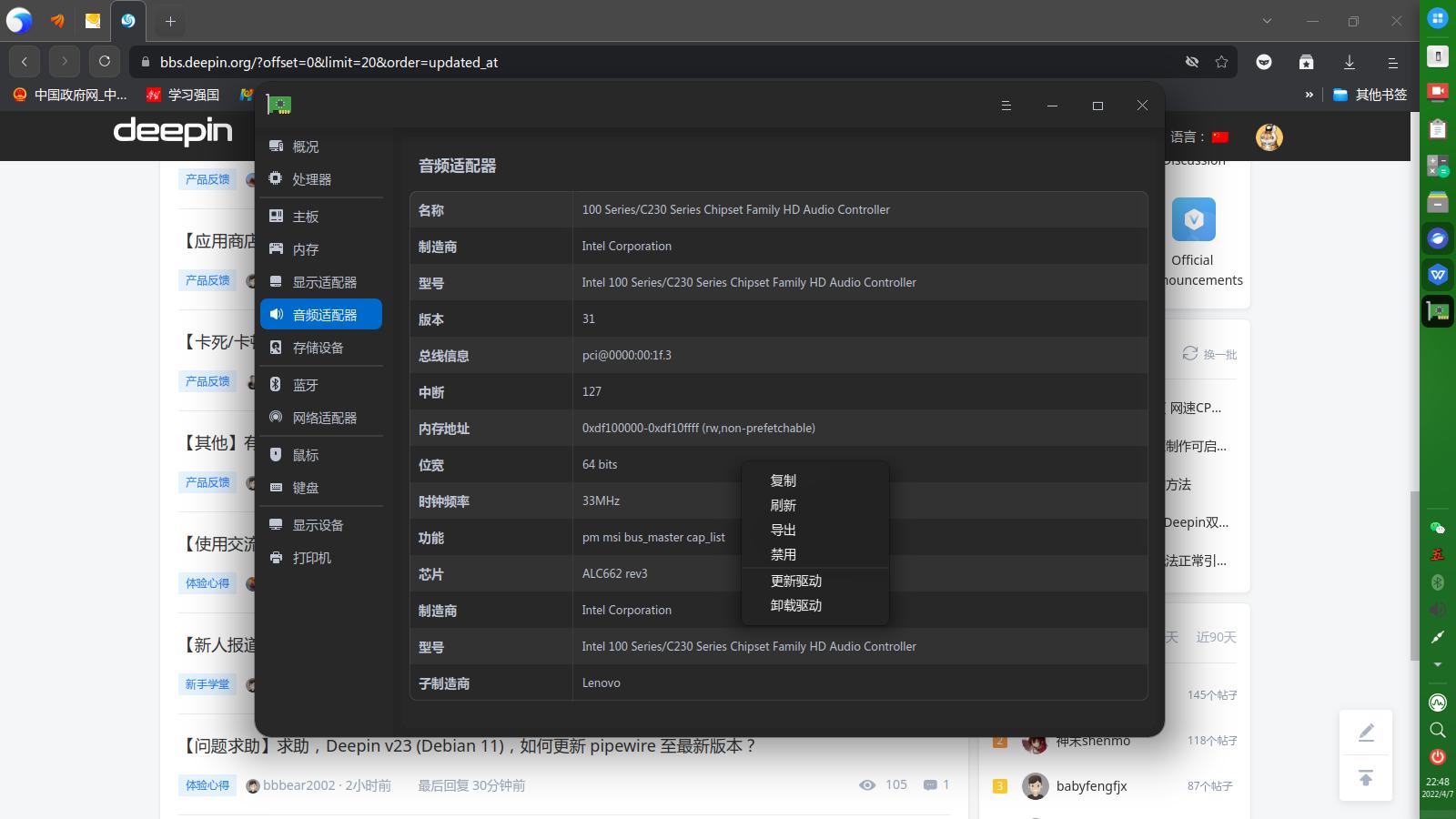The width and height of the screenshot is (1456, 819).
Task: Open the screen recorder icon in dock
Action: tap(1438, 92)
